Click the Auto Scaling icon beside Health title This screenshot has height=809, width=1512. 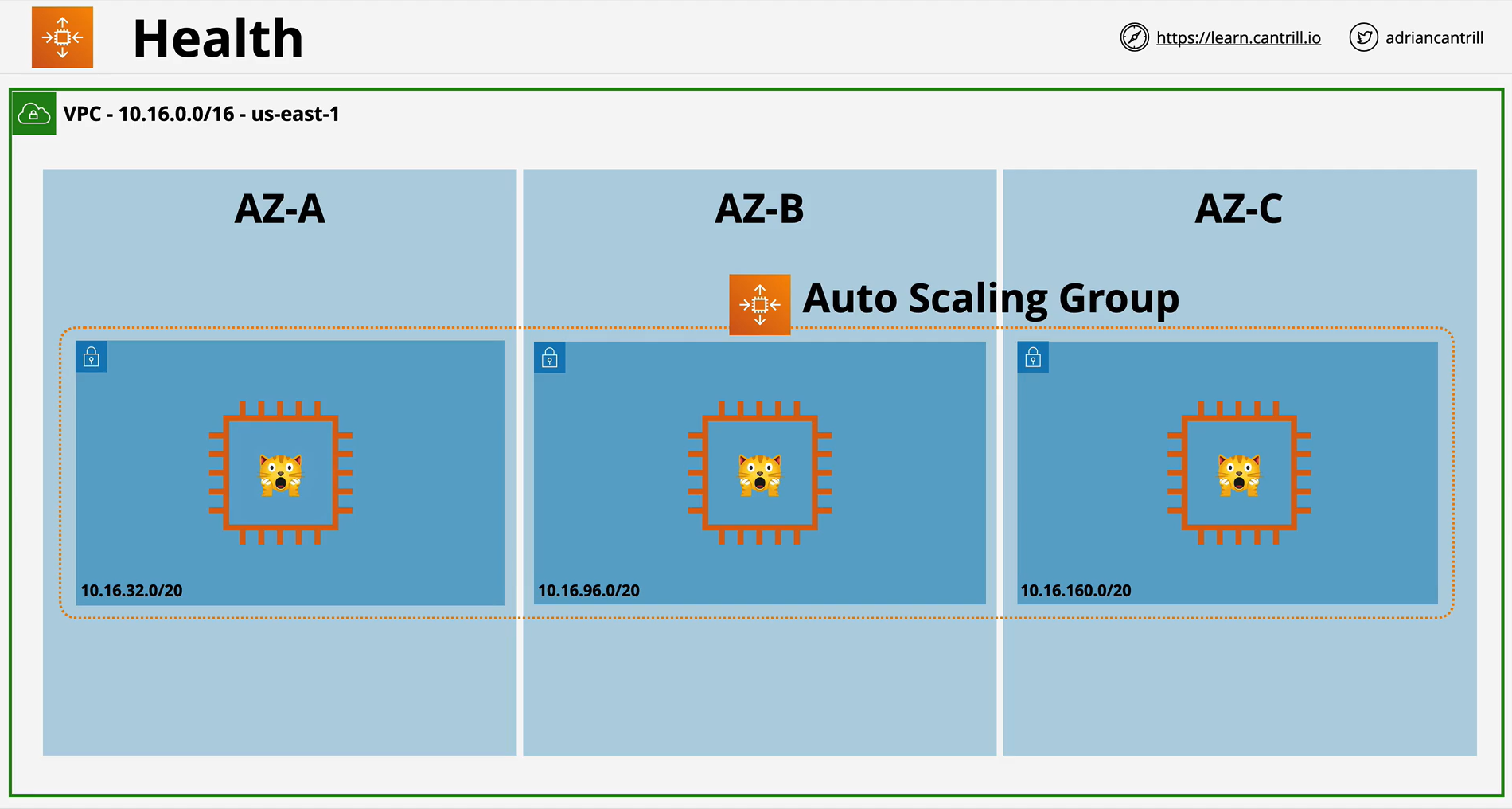[x=62, y=37]
